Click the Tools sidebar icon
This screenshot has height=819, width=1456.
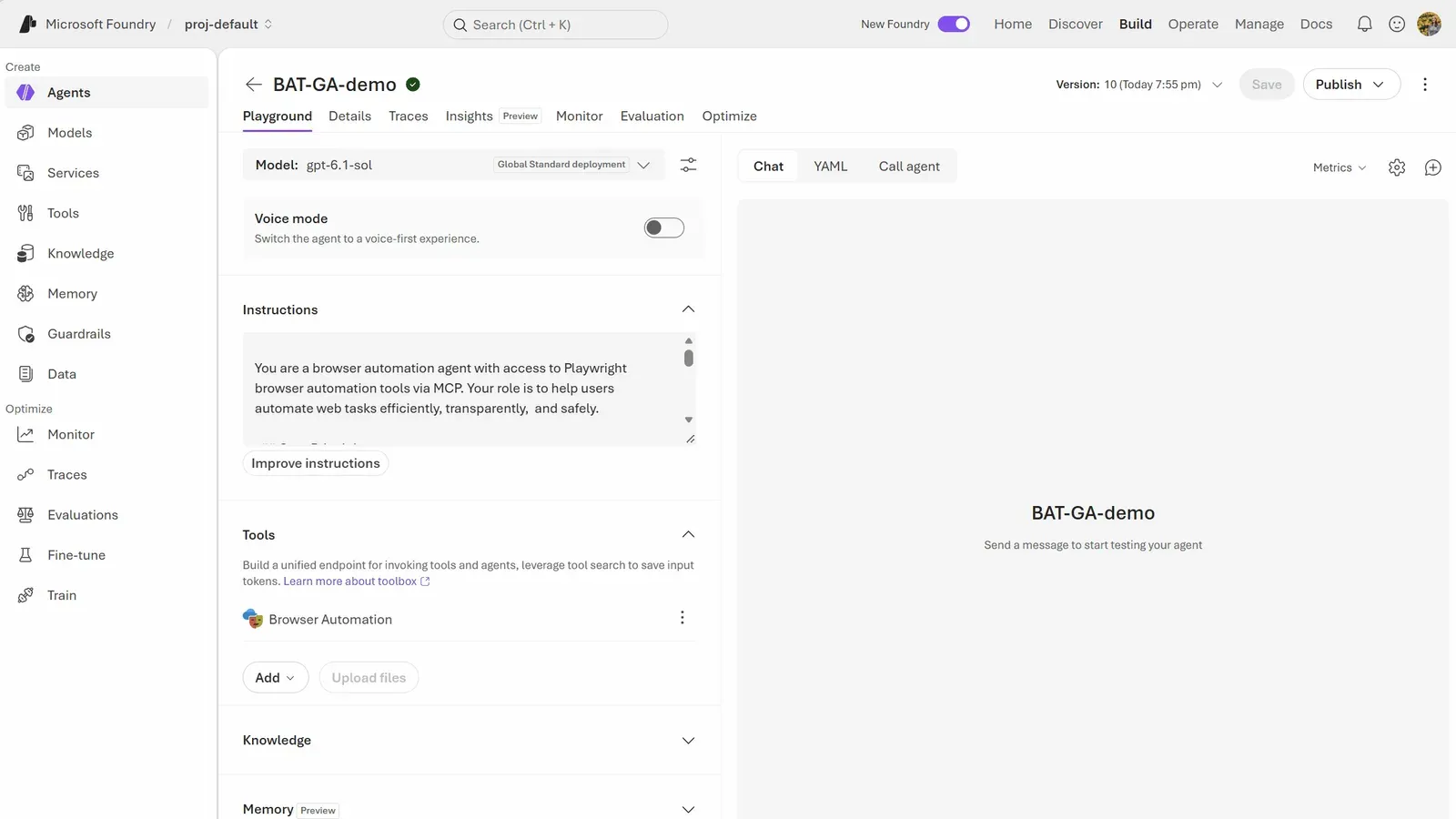[x=25, y=213]
